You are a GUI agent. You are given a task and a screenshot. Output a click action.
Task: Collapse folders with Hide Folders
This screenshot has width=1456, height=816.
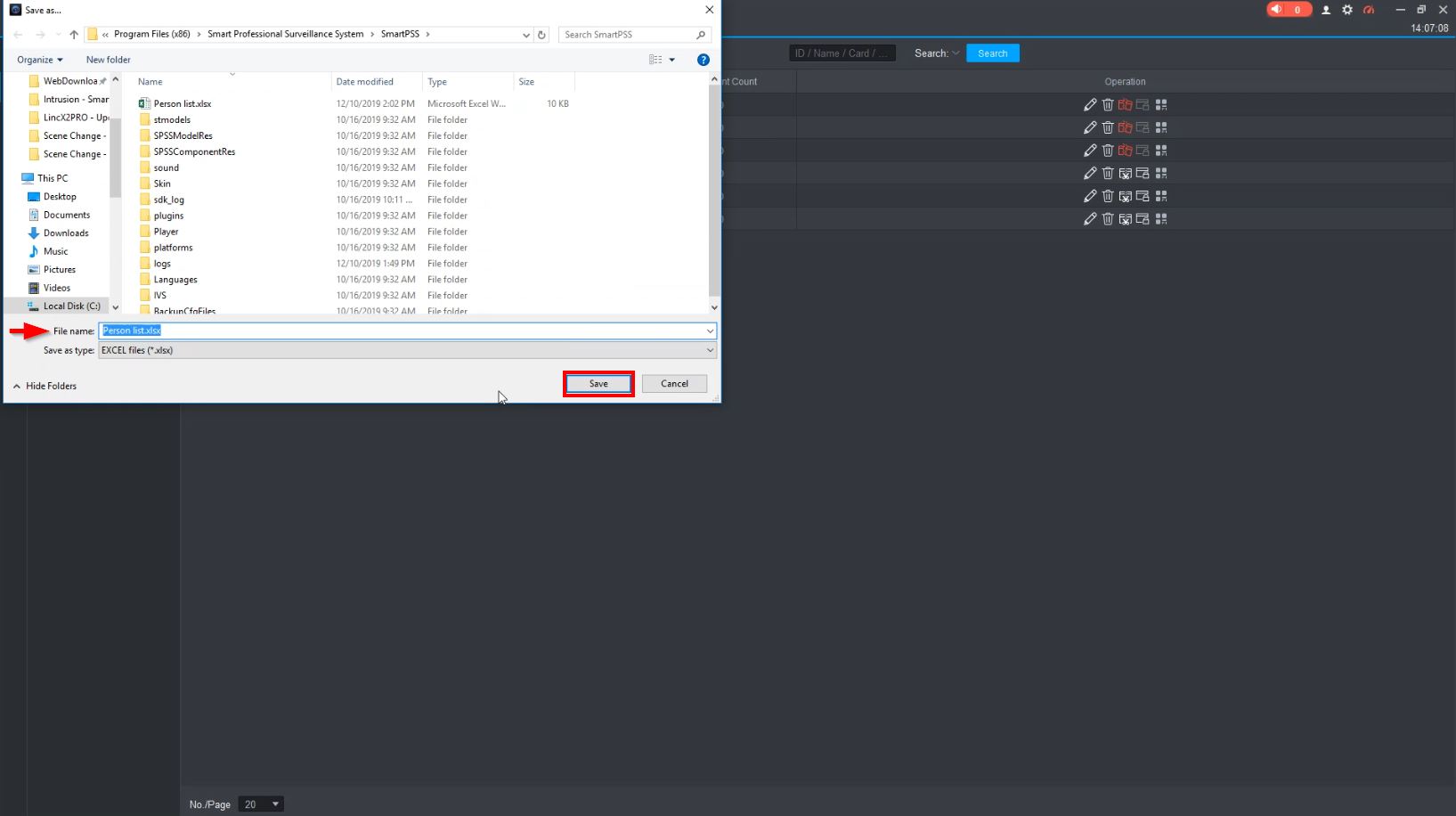coord(45,387)
